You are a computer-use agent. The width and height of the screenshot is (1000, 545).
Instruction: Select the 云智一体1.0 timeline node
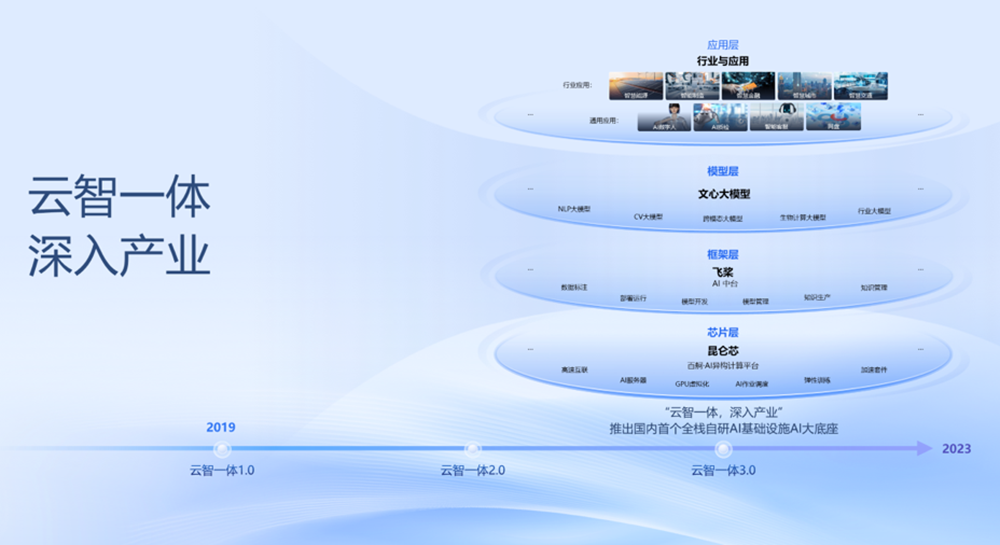point(222,449)
